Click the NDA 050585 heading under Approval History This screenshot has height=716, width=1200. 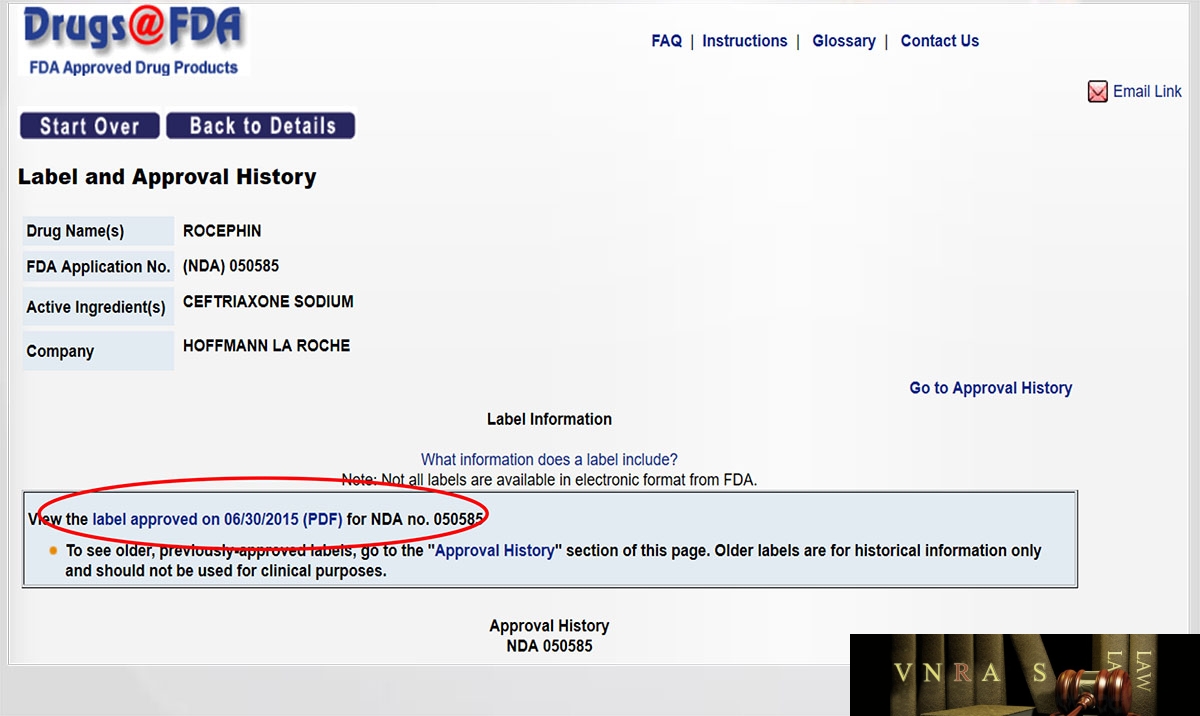(x=549, y=646)
